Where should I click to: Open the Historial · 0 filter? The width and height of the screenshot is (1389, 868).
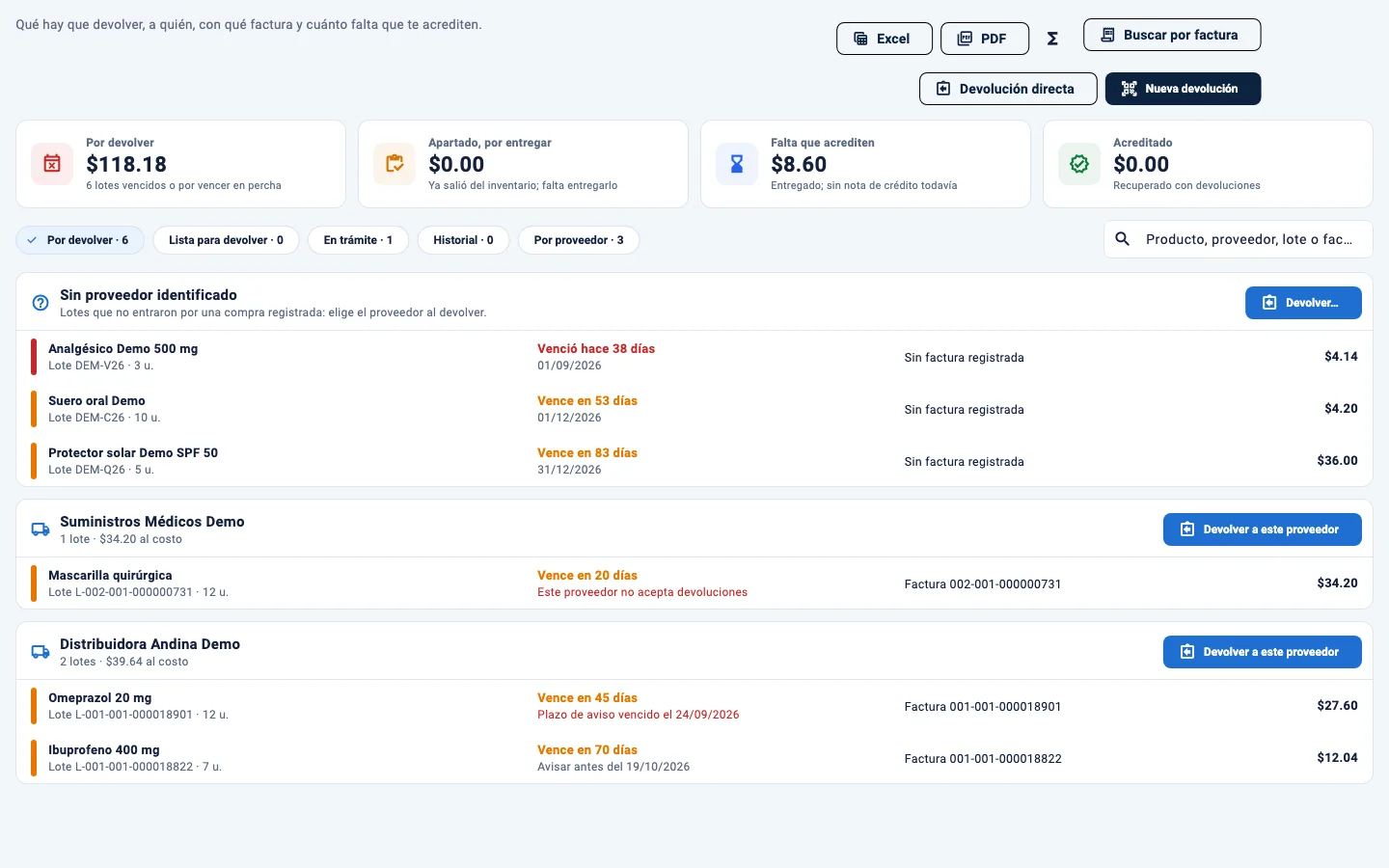pos(463,240)
